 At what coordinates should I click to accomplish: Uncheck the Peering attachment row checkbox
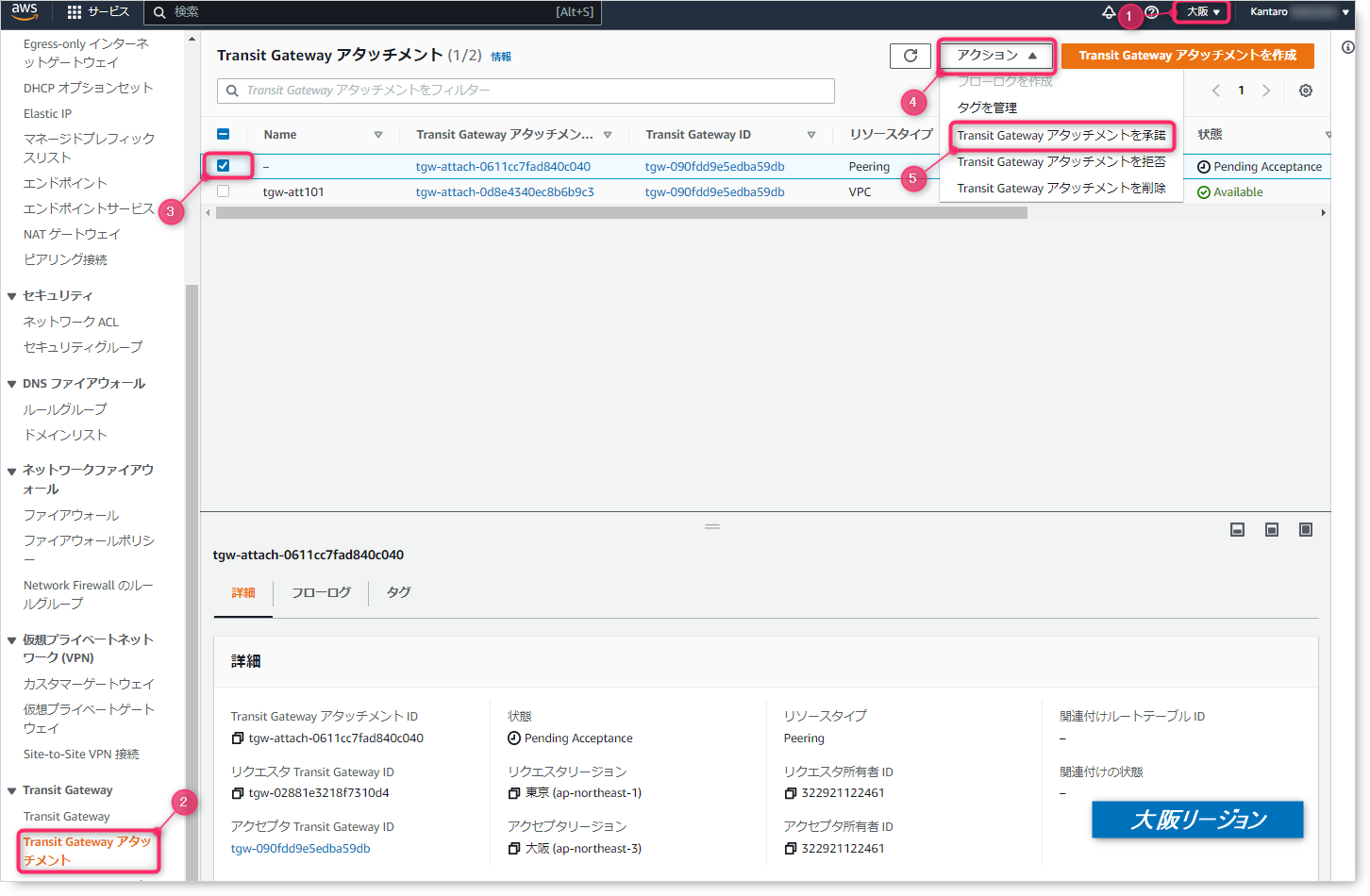(x=224, y=166)
